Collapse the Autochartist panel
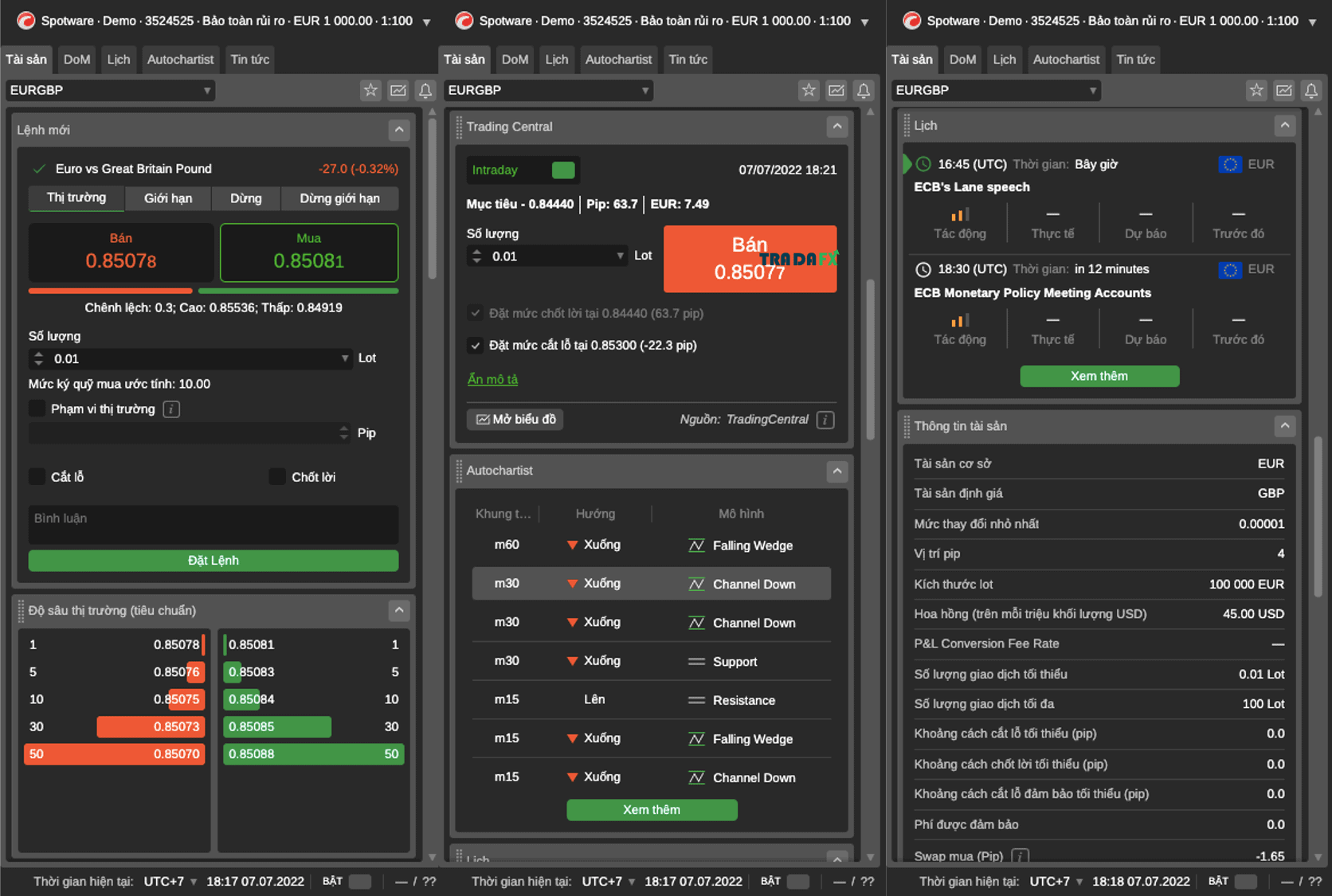This screenshot has height=896, width=1332. (x=836, y=471)
